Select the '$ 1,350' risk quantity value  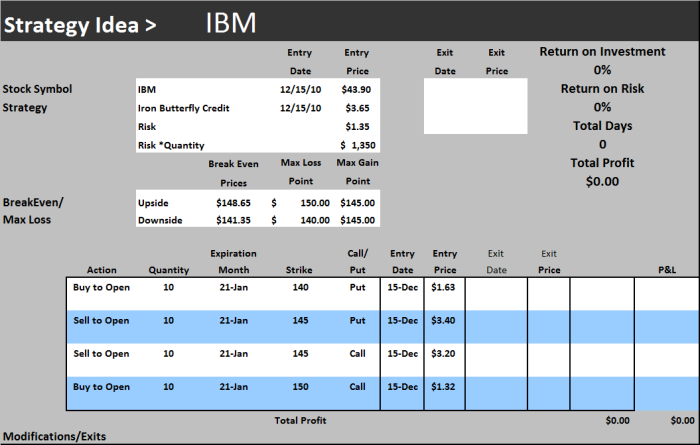point(358,145)
